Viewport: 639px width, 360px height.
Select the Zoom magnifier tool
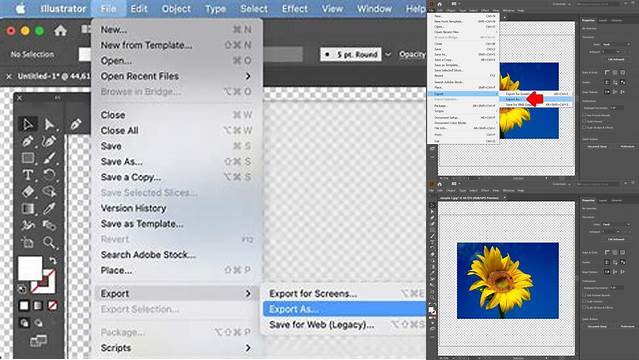(49, 243)
